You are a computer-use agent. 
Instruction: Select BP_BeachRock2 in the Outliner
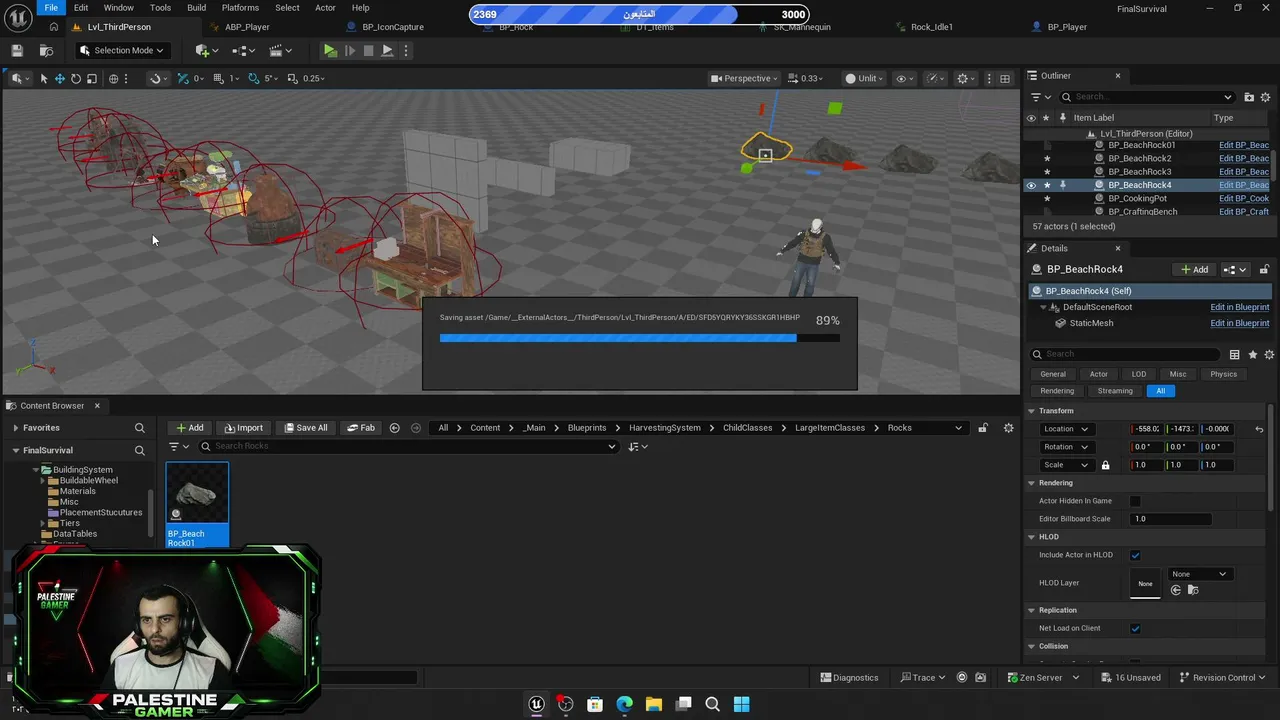[1139, 158]
